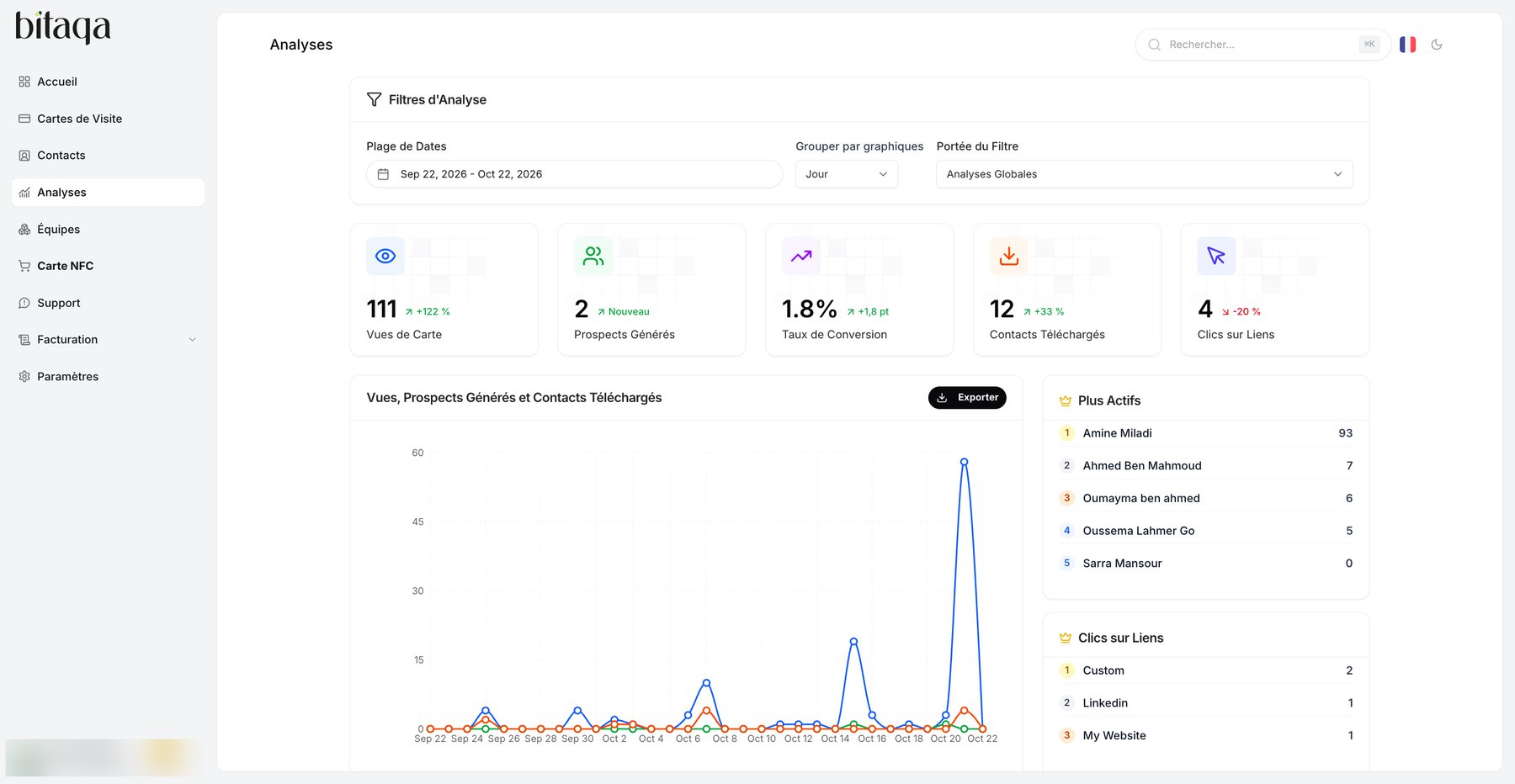Click the +122 % views change badge
The height and width of the screenshot is (784, 1515).
tap(428, 312)
